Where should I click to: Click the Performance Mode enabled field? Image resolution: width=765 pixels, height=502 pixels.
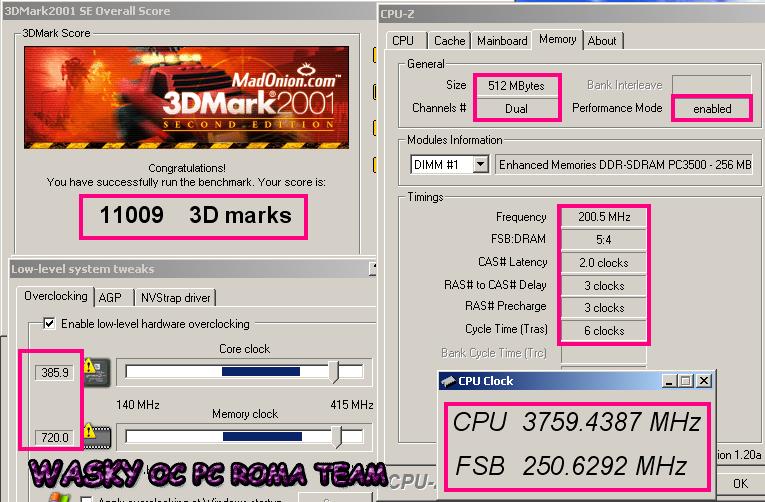pyautogui.click(x=712, y=109)
